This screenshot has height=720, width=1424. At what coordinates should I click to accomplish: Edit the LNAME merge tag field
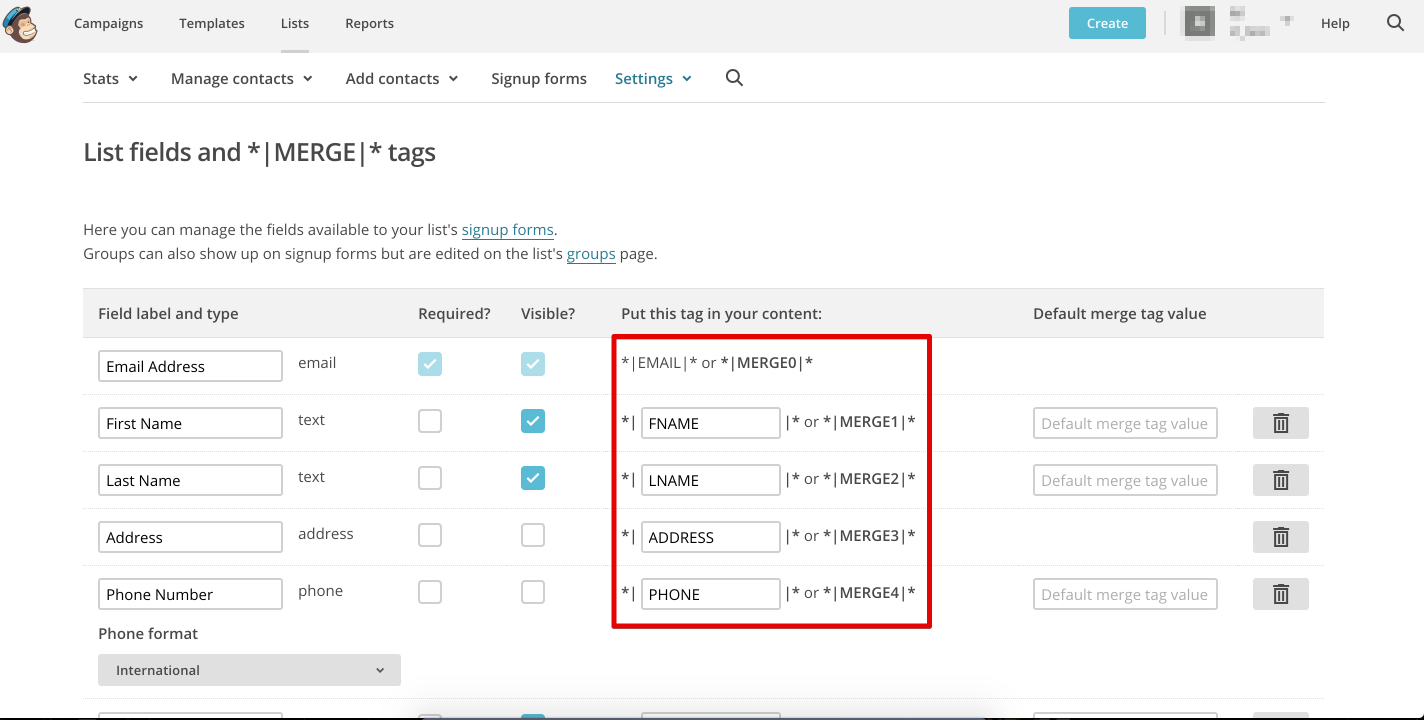[x=710, y=480]
